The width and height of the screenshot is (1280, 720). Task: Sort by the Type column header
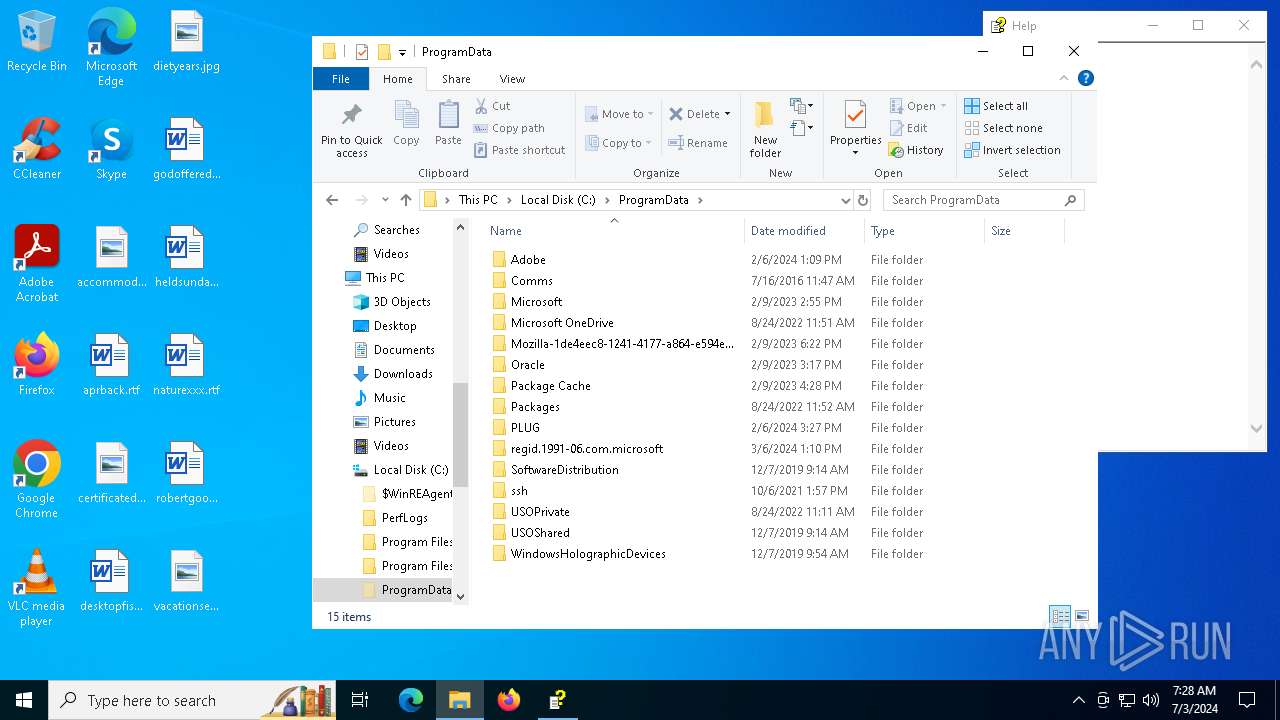pos(924,231)
